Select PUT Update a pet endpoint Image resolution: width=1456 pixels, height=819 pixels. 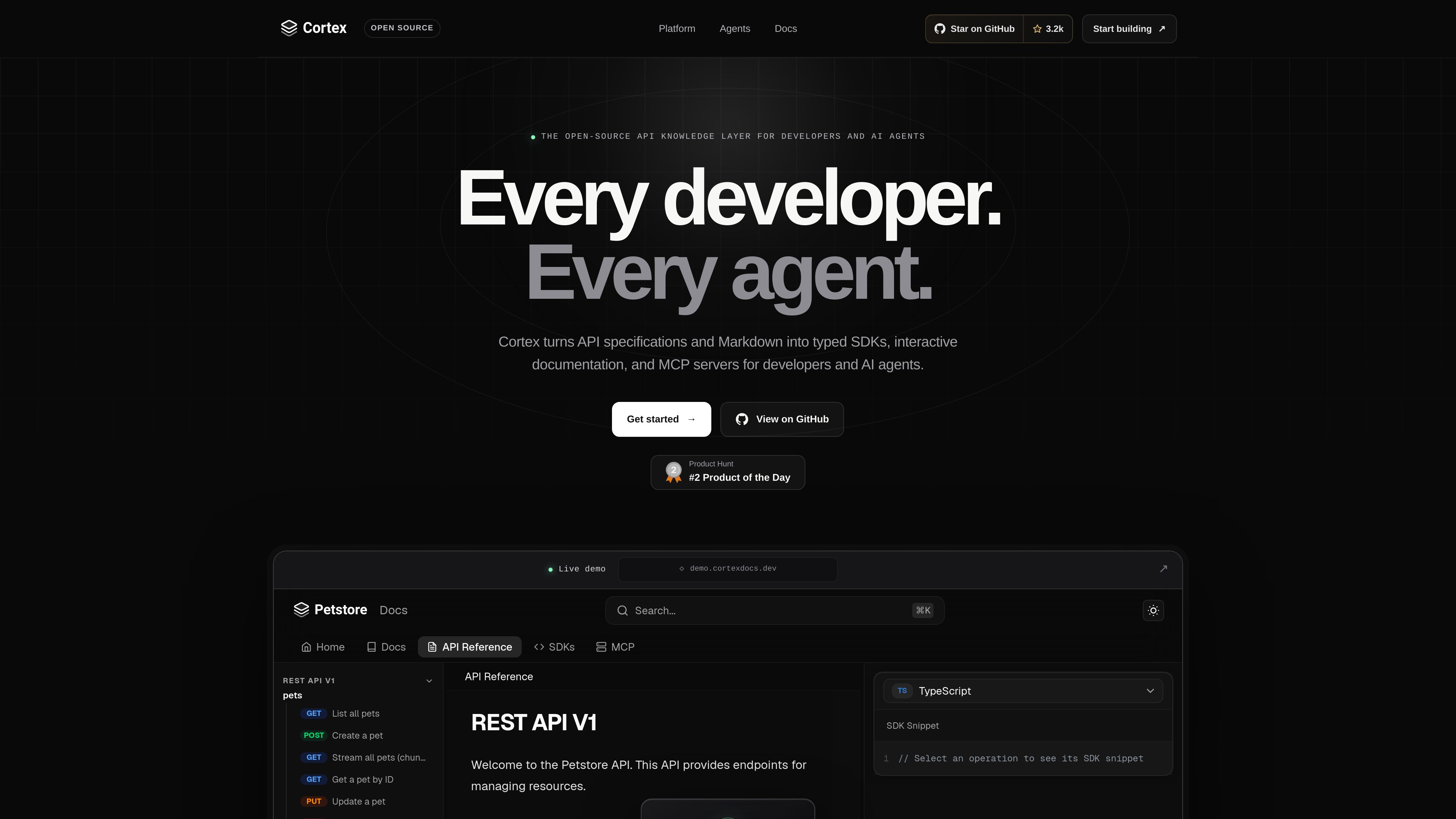click(363, 802)
